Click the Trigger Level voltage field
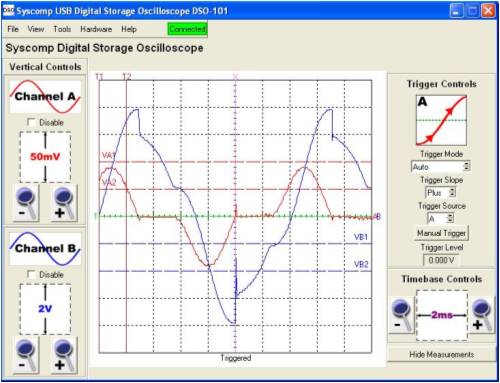The width and height of the screenshot is (500, 383). pos(441,260)
